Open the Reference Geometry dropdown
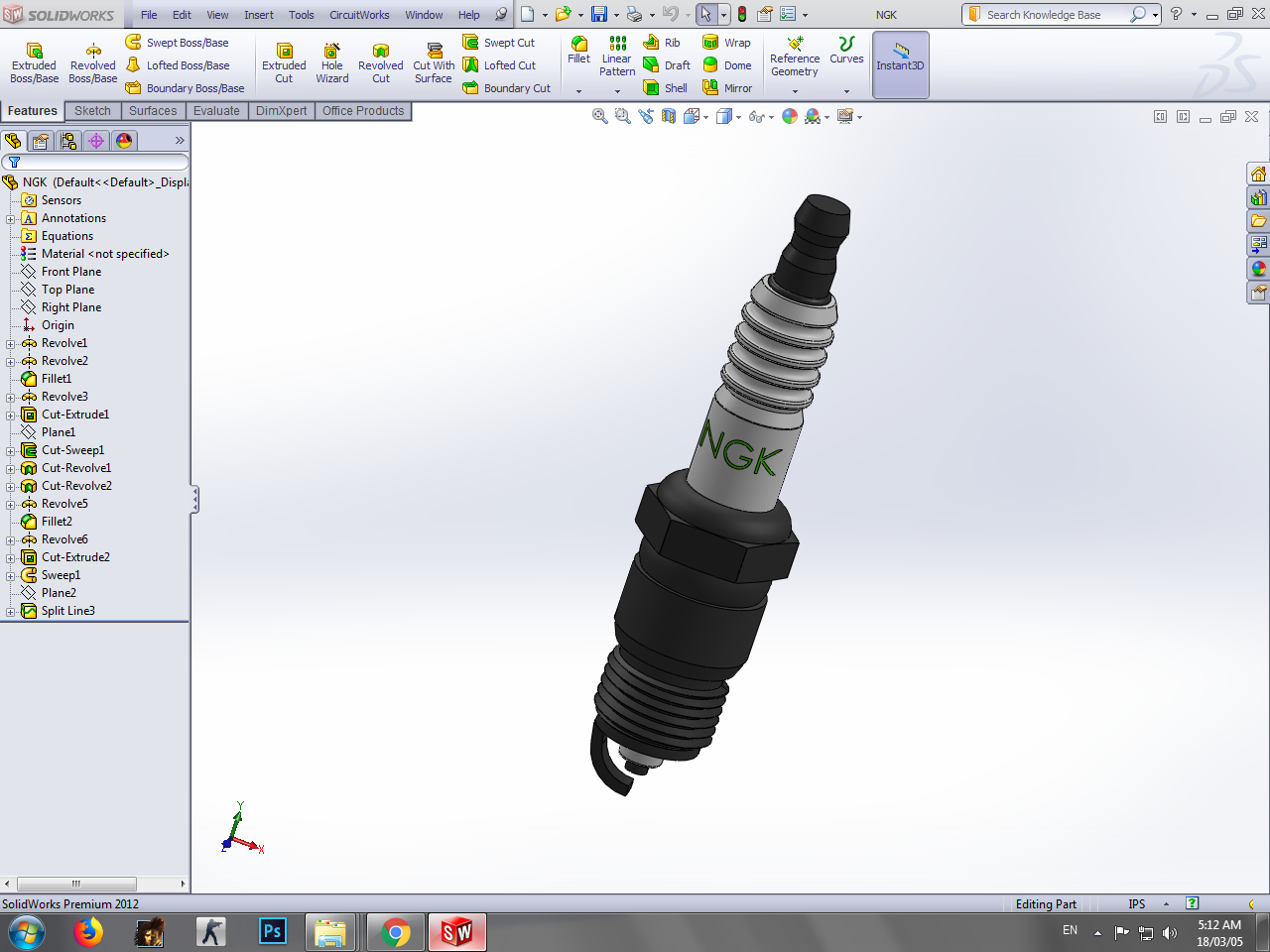1270x952 pixels. point(795,91)
